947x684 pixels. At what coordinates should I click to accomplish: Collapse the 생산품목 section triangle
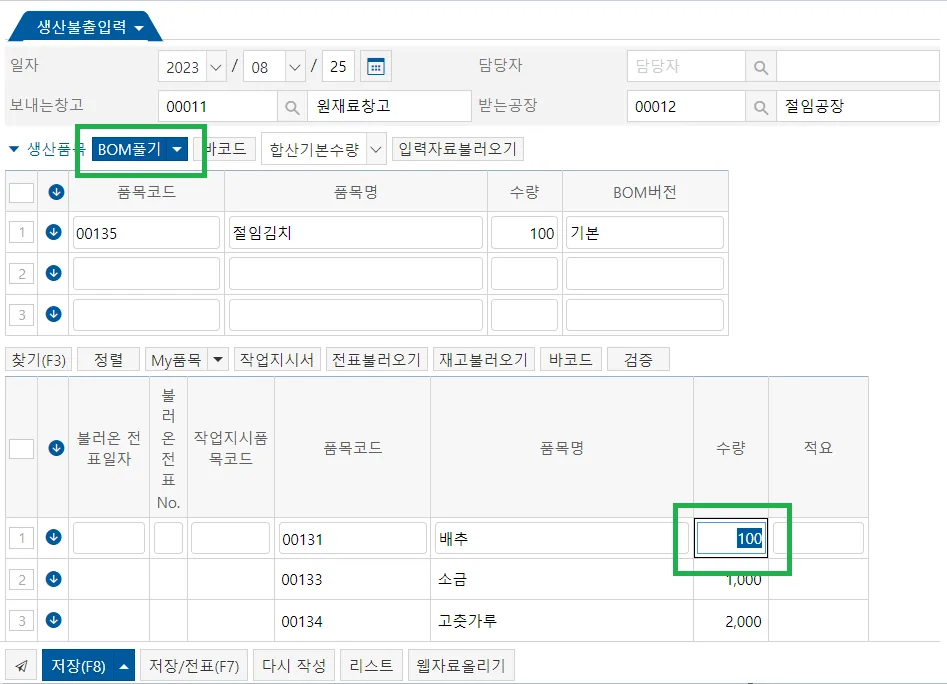[14, 149]
